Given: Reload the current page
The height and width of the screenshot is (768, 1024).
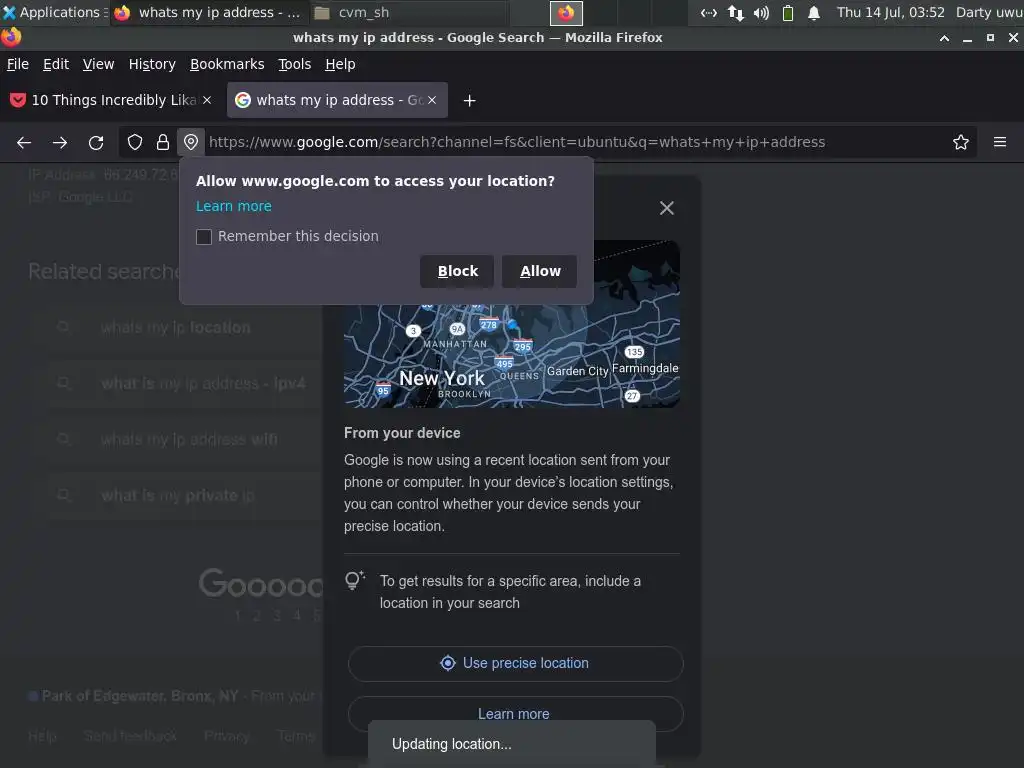Looking at the screenshot, I should (96, 142).
